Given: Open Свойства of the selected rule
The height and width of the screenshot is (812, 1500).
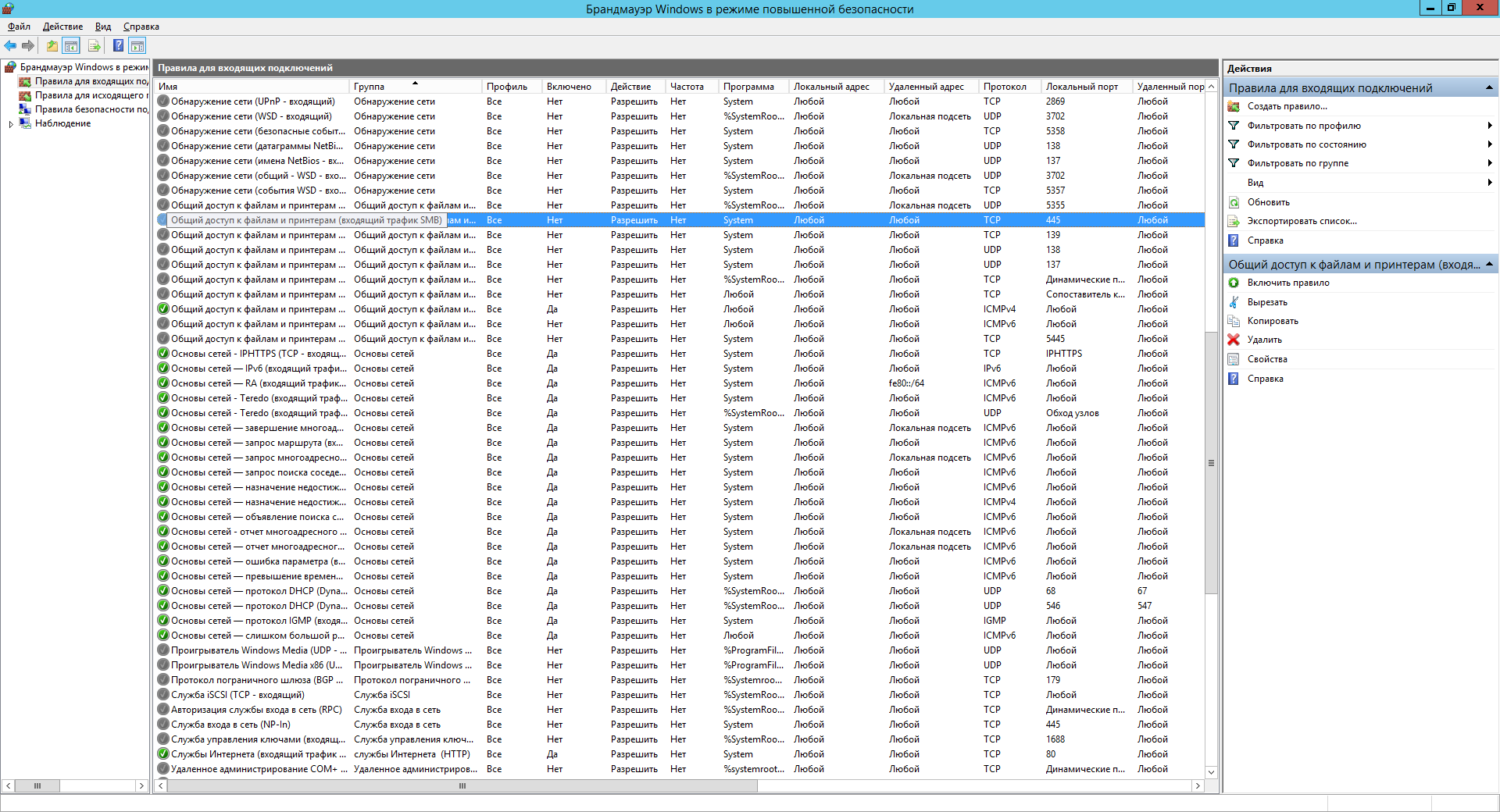Looking at the screenshot, I should pyautogui.click(x=1267, y=359).
